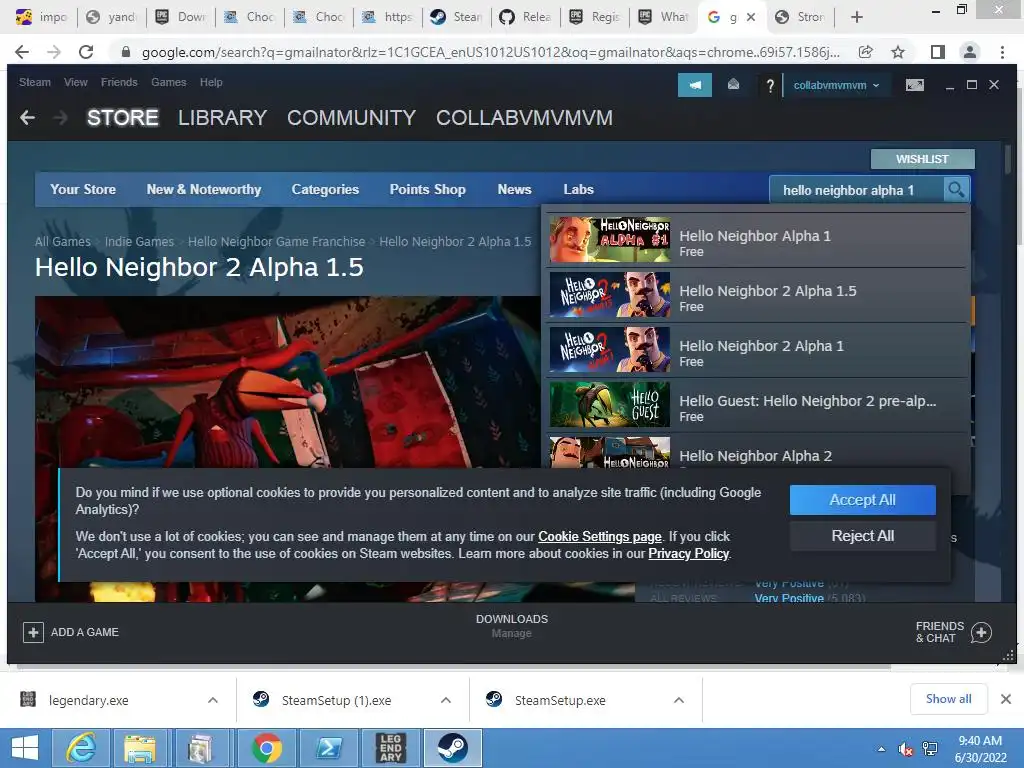
Task: Select Hello Neighbor Alpha 1 search result
Action: coord(756,240)
